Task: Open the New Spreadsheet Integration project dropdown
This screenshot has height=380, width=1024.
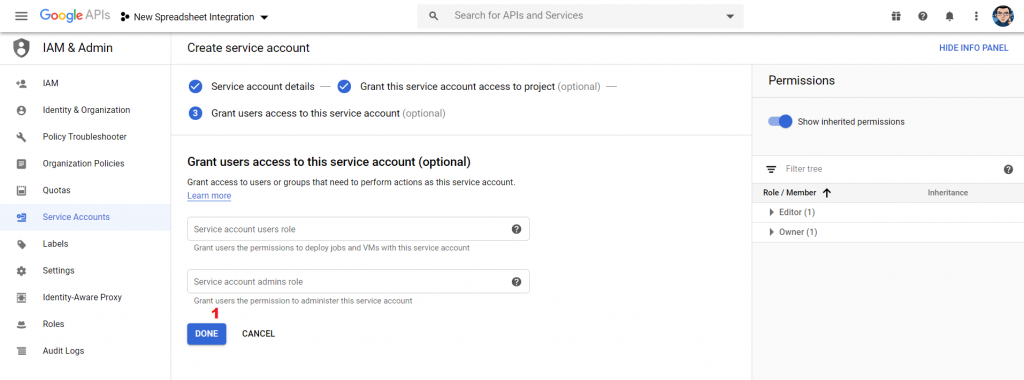Action: (x=195, y=17)
